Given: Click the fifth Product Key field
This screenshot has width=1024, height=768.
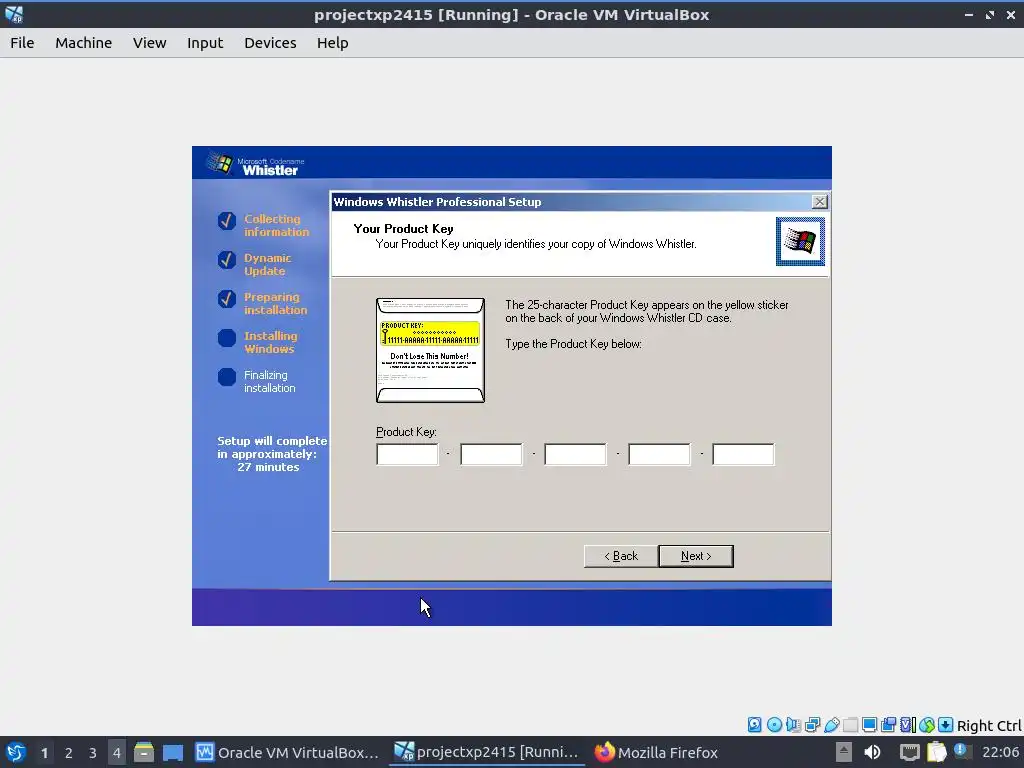Looking at the screenshot, I should [743, 454].
